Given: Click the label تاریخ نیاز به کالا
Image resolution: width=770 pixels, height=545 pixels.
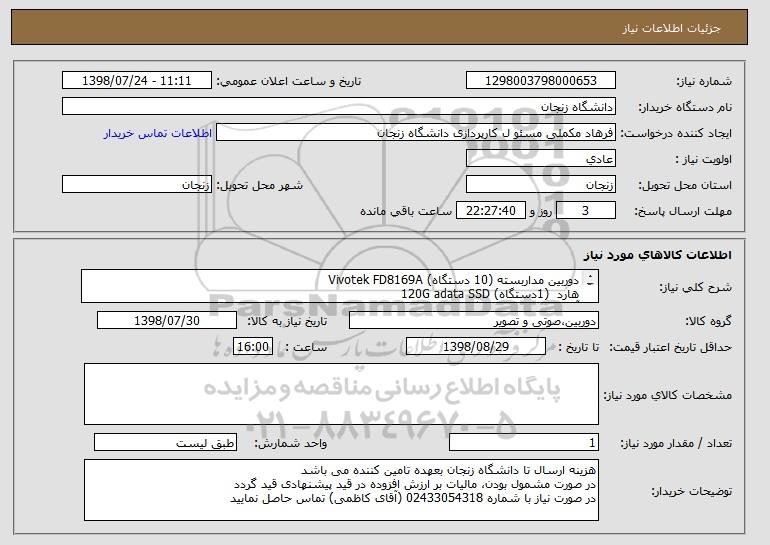Looking at the screenshot, I should click(287, 321).
